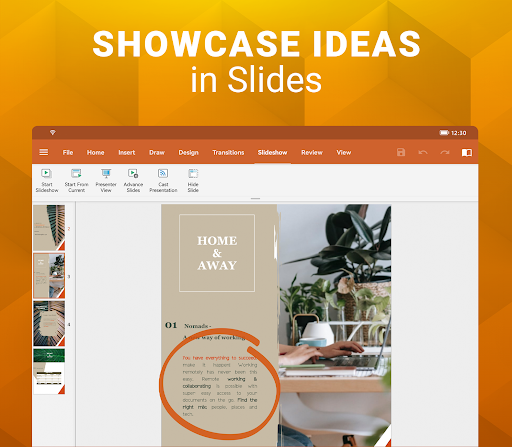This screenshot has width=512, height=447.
Task: Switch to the Insert tab
Action: click(127, 152)
